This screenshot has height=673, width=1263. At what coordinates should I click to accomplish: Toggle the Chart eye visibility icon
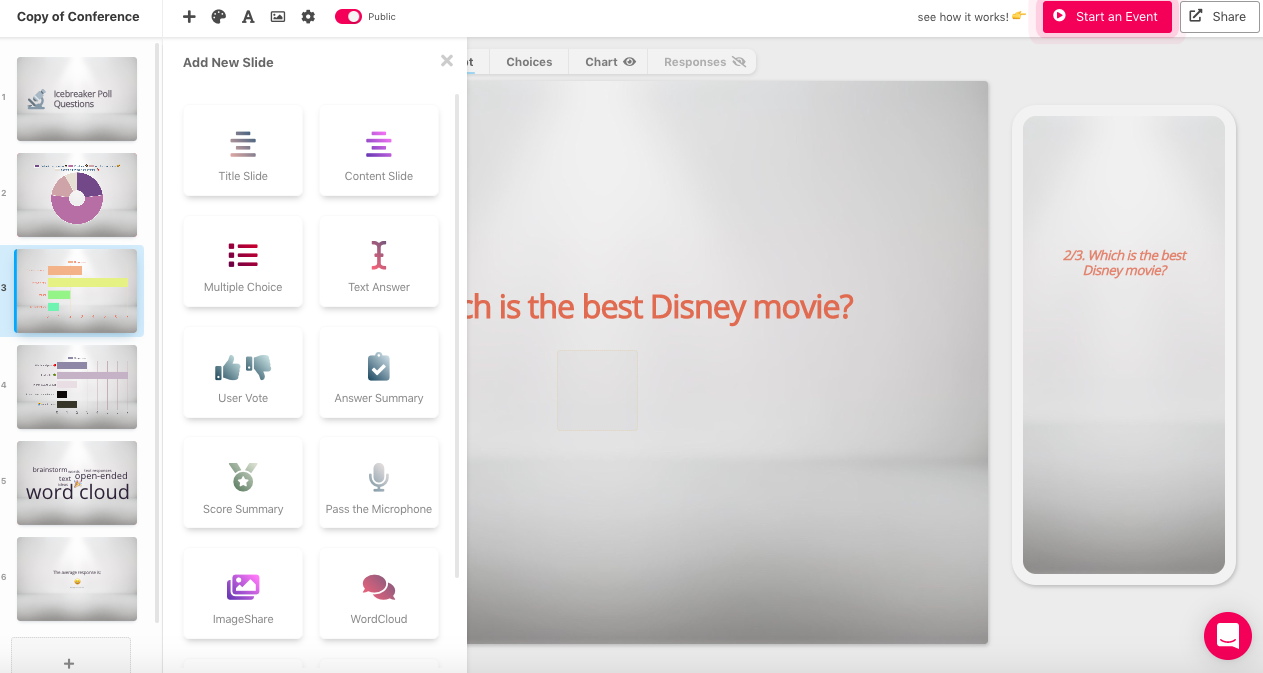pyautogui.click(x=630, y=62)
